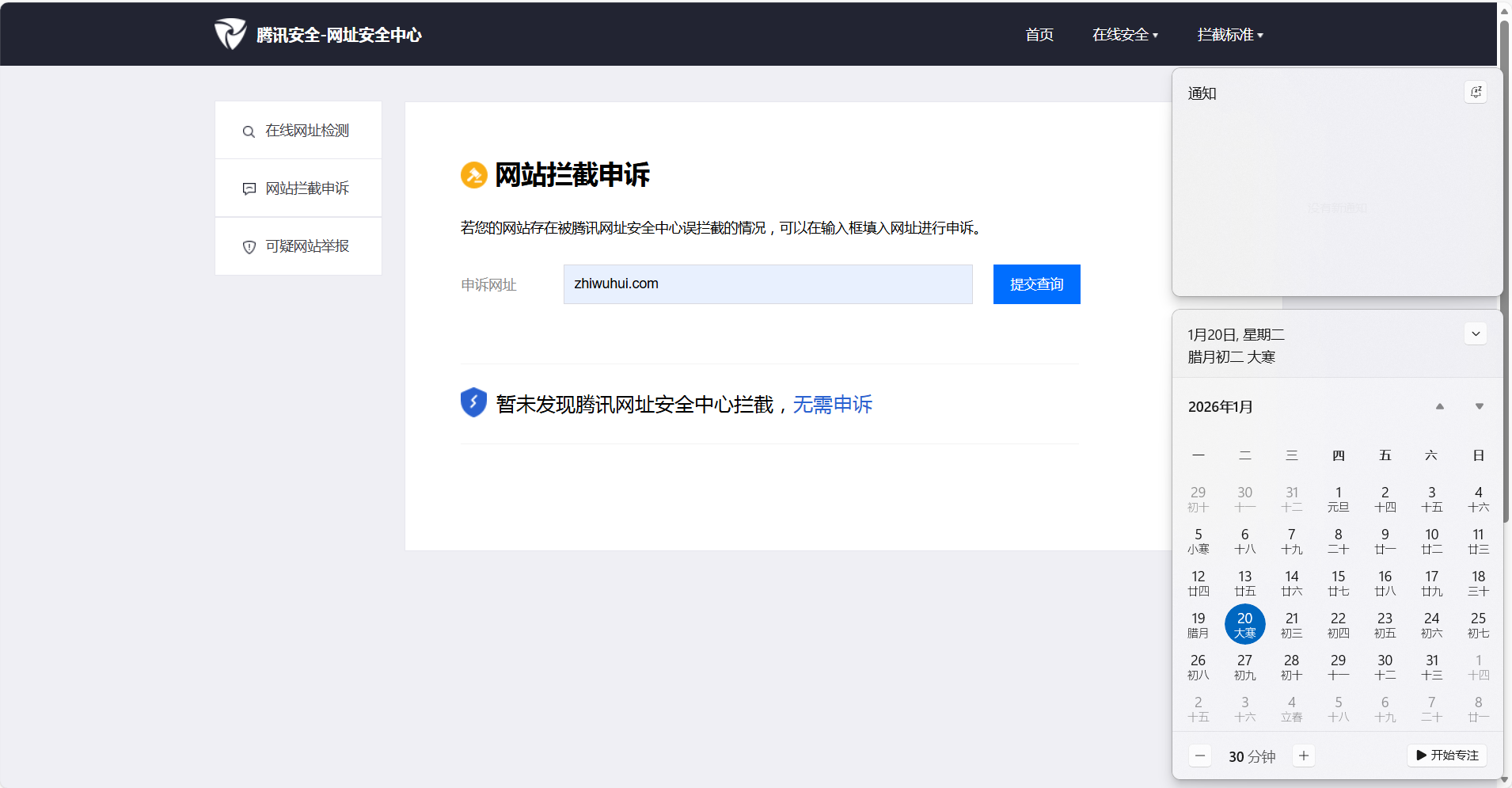Select February 4 立春 in calendar

tap(1292, 709)
